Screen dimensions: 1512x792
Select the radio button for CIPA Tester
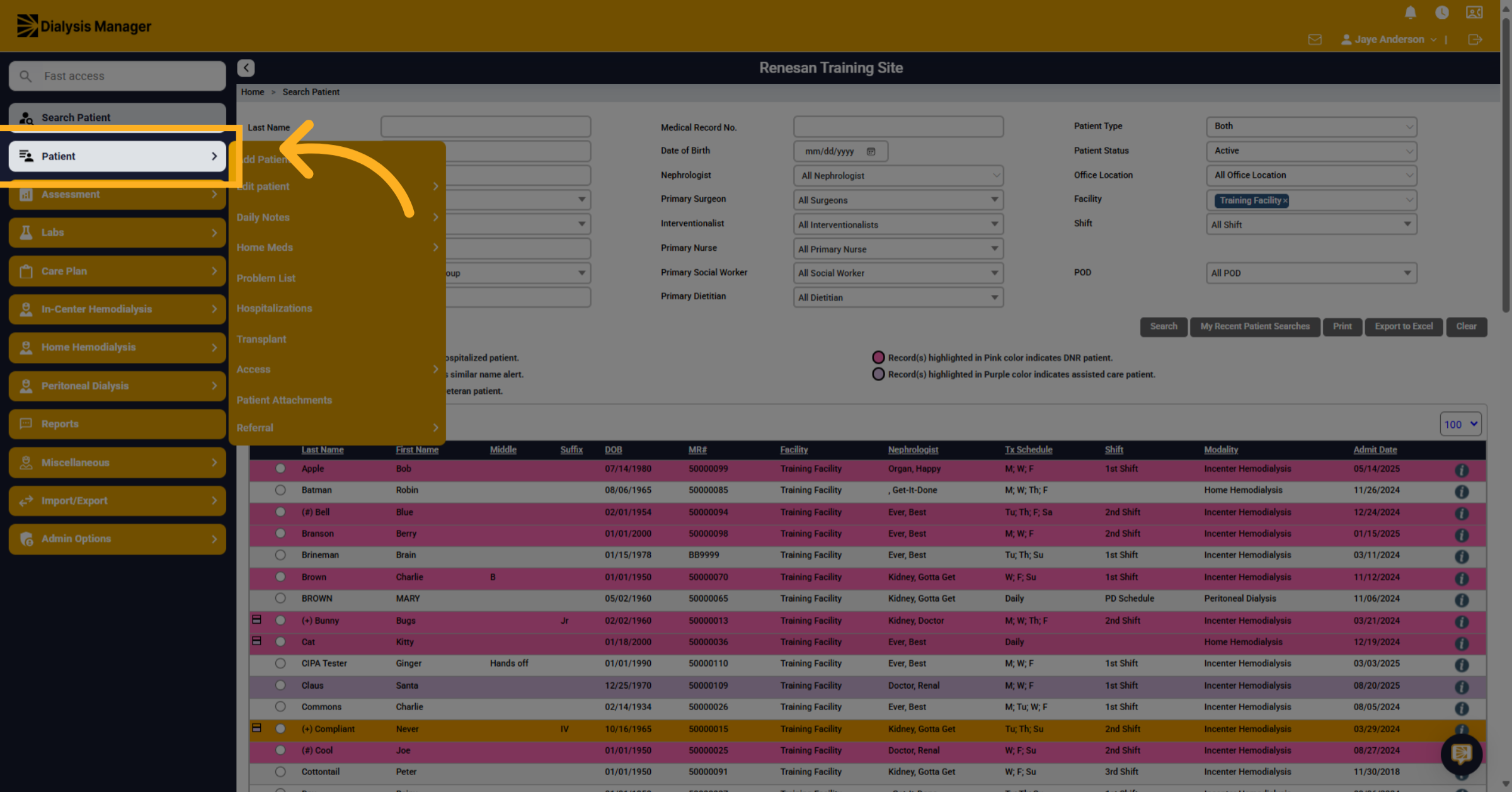tap(280, 663)
